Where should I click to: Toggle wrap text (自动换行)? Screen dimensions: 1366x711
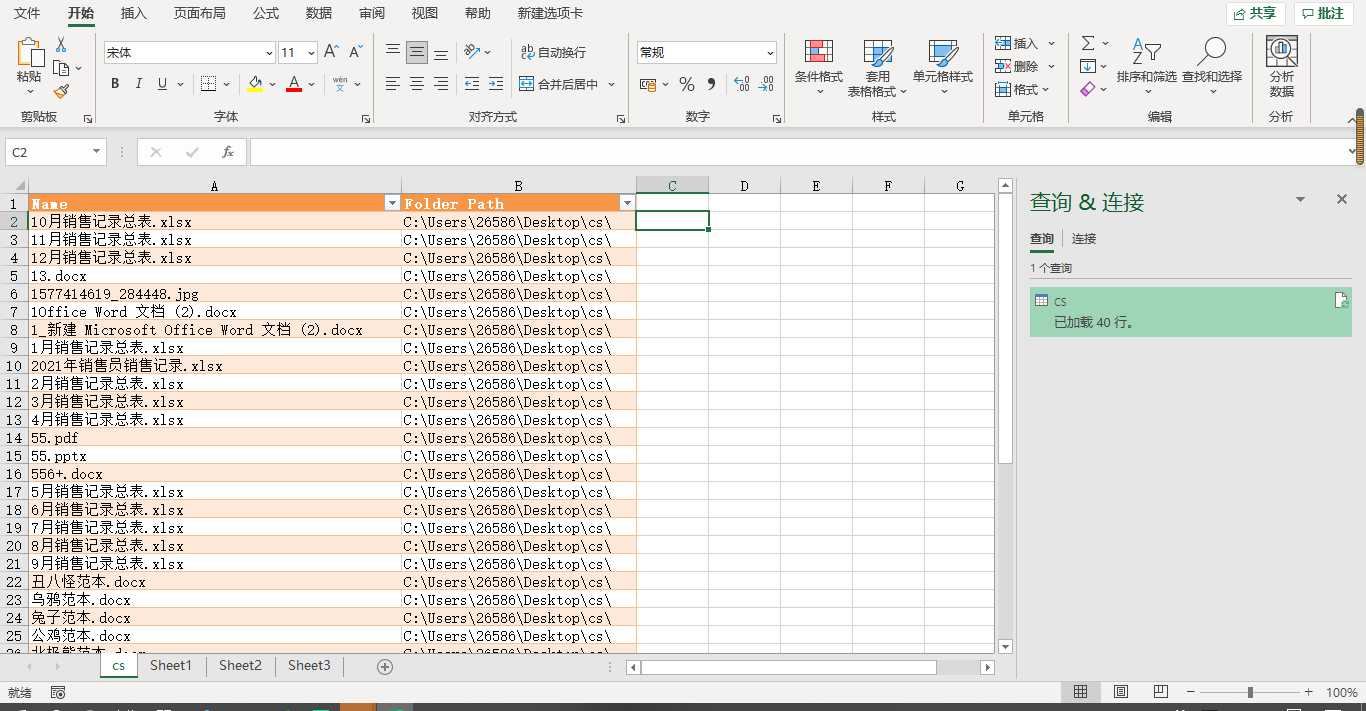pyautogui.click(x=553, y=52)
